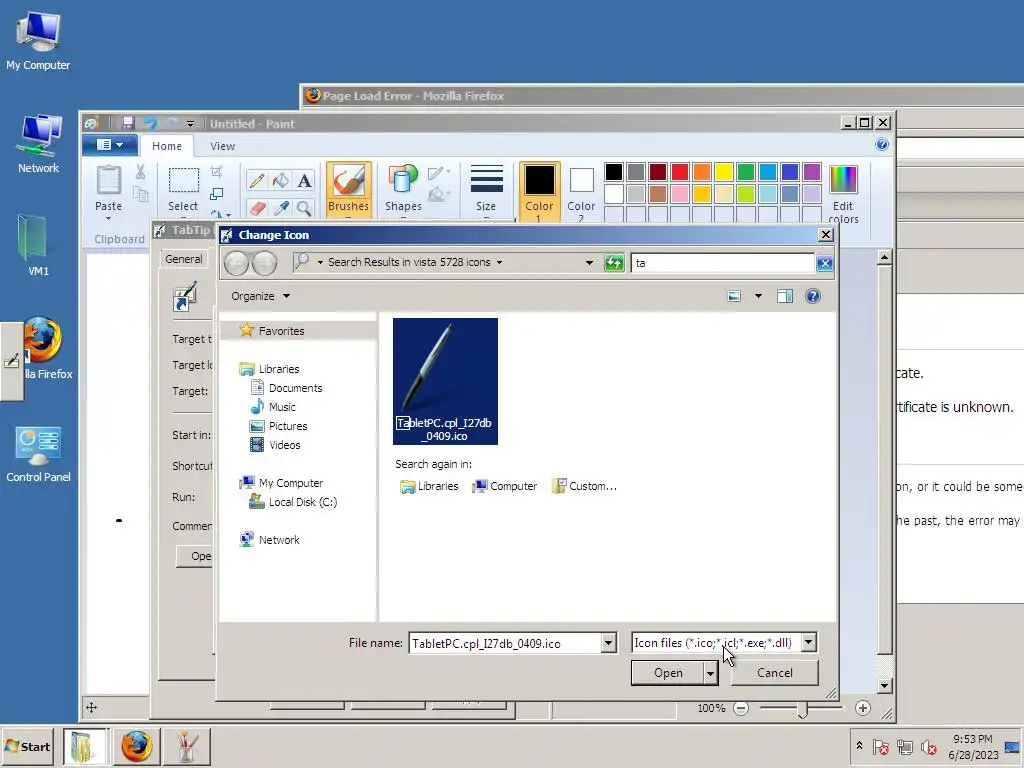Open the Shapes gallery in Paint
1024x768 pixels.
click(x=403, y=189)
